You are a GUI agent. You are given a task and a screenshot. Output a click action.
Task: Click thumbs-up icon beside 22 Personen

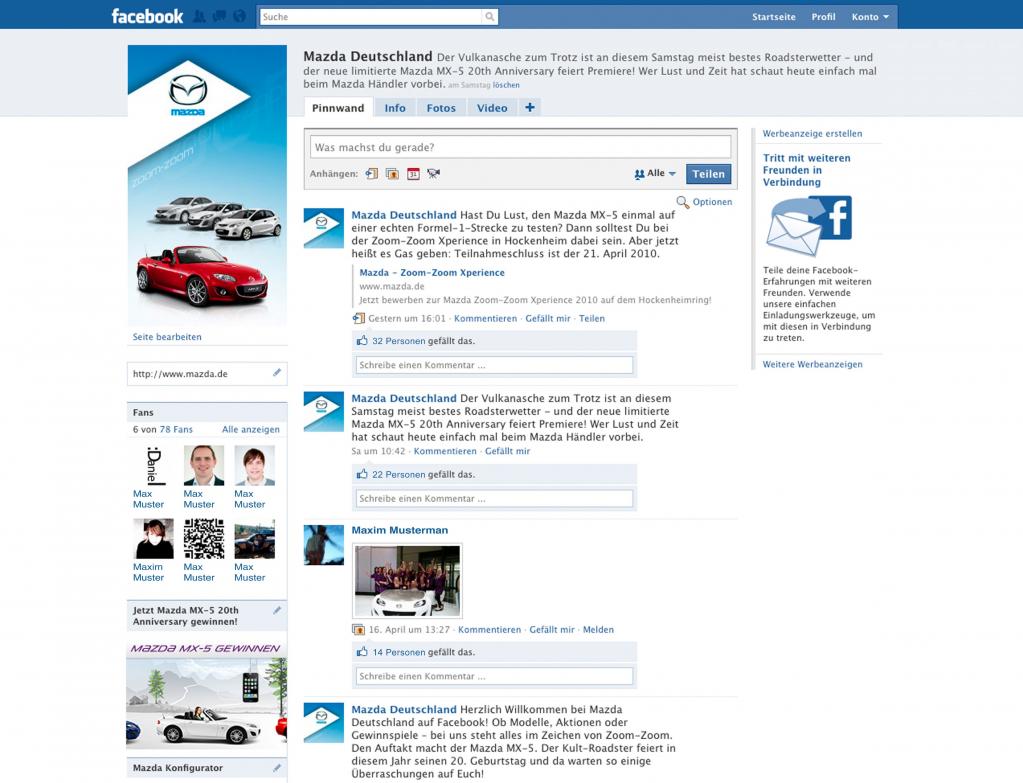[362, 474]
